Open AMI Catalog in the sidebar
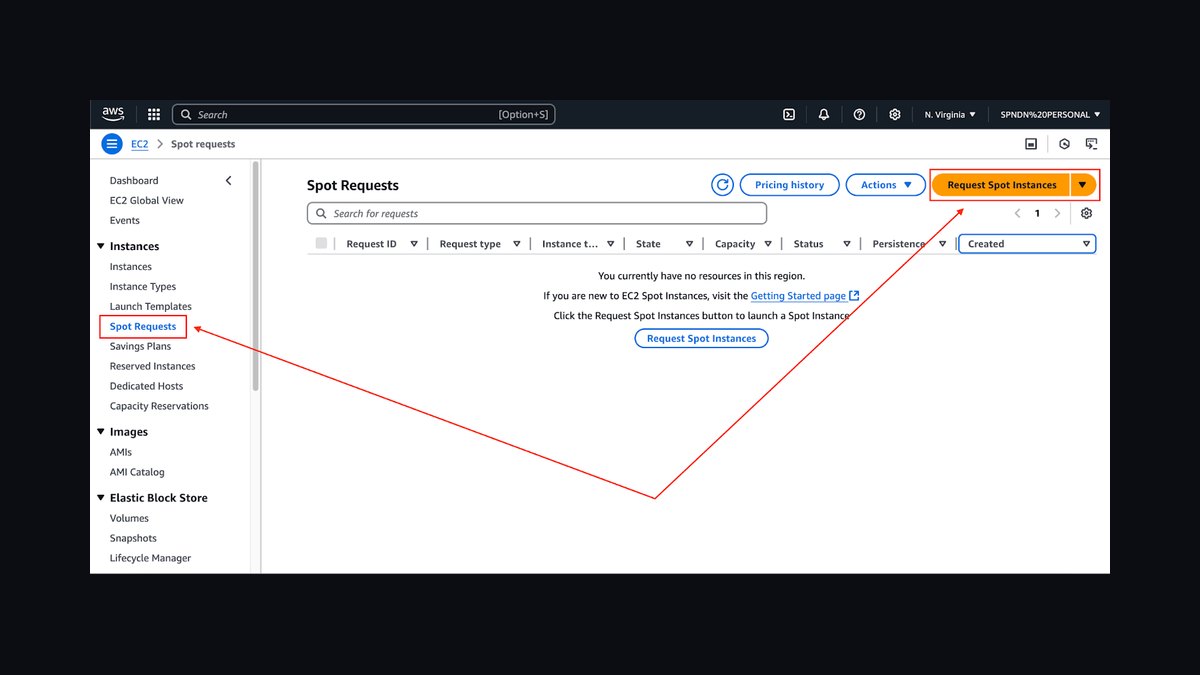1200x675 pixels. pos(137,473)
